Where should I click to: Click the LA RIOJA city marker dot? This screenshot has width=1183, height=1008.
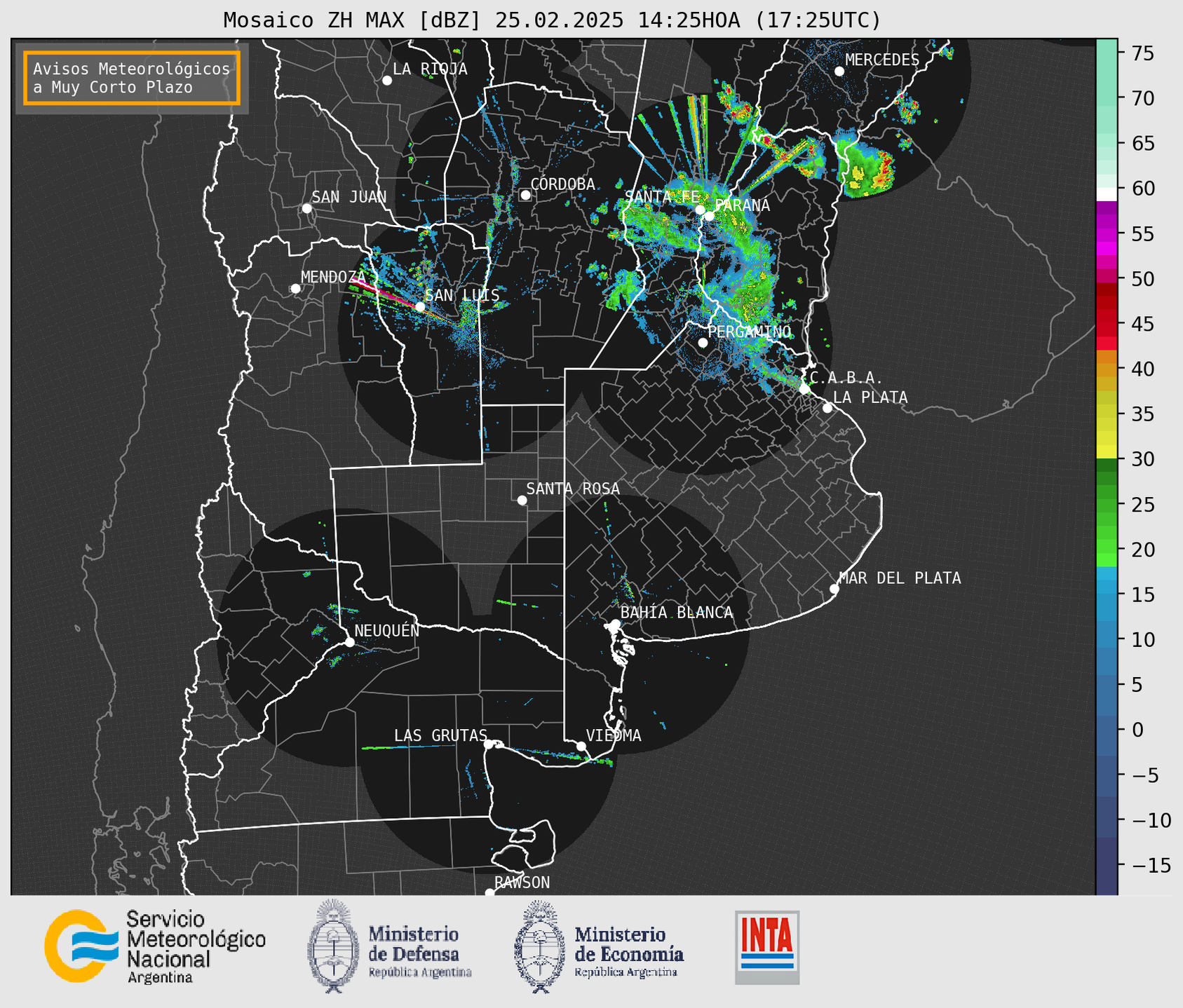tap(387, 81)
